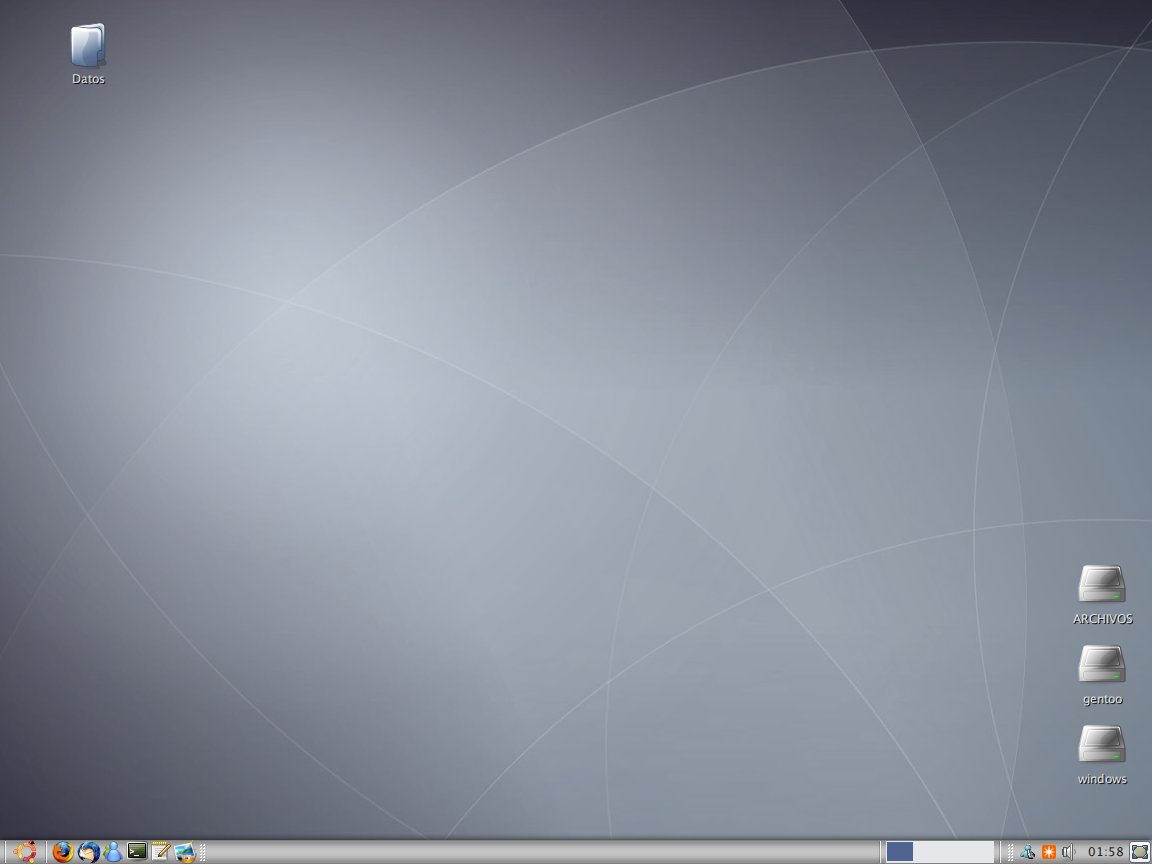Select the ARCHIVOS drive icon
The width and height of the screenshot is (1152, 864).
1102,585
